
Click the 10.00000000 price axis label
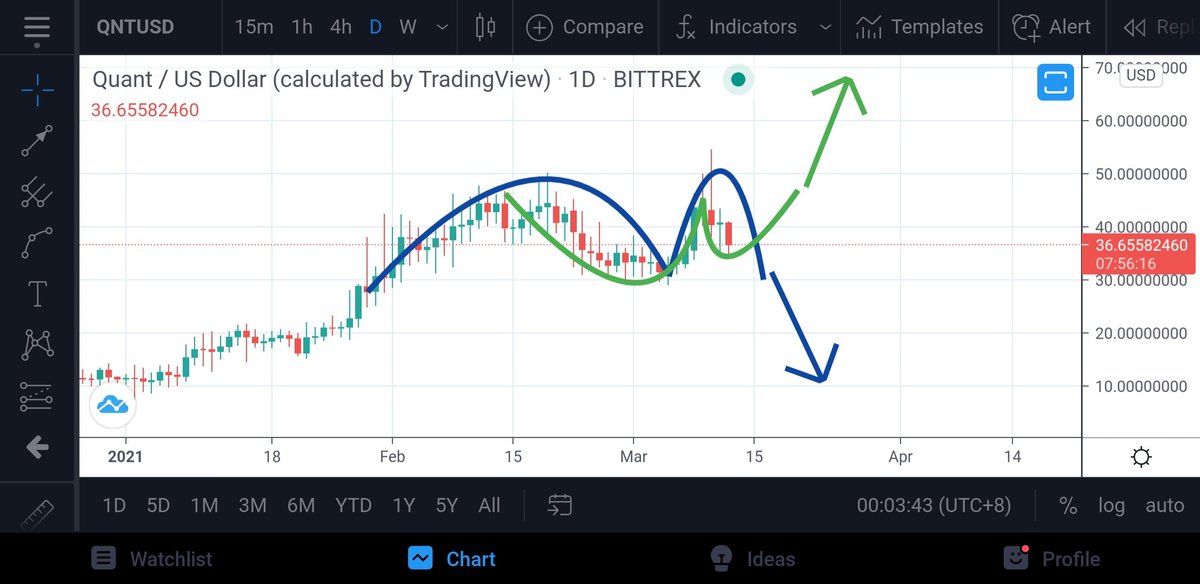coord(1141,386)
